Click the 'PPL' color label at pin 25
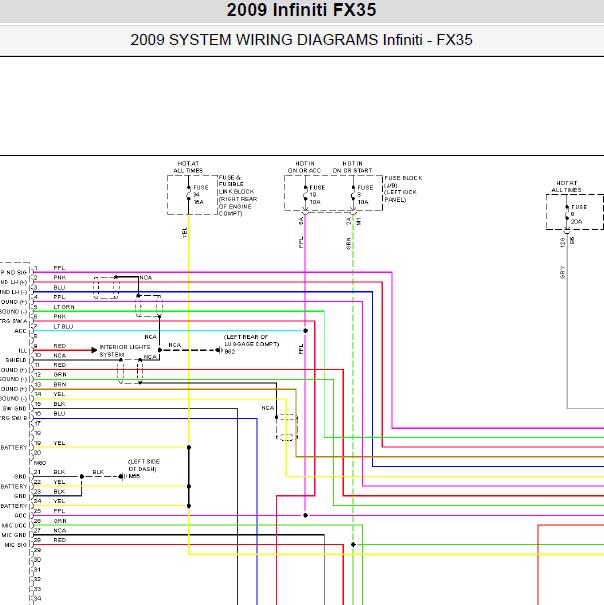 coord(59,511)
